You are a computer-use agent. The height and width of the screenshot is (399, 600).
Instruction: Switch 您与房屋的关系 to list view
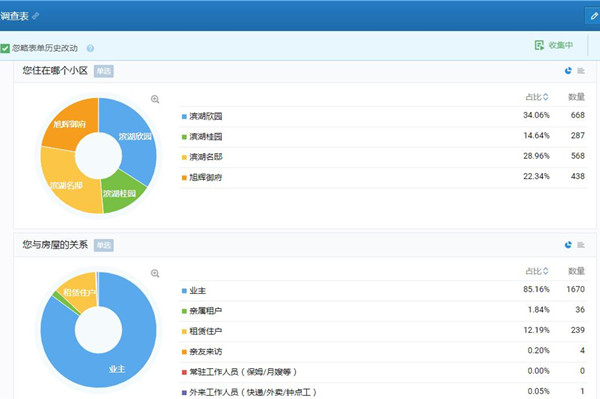pos(581,245)
